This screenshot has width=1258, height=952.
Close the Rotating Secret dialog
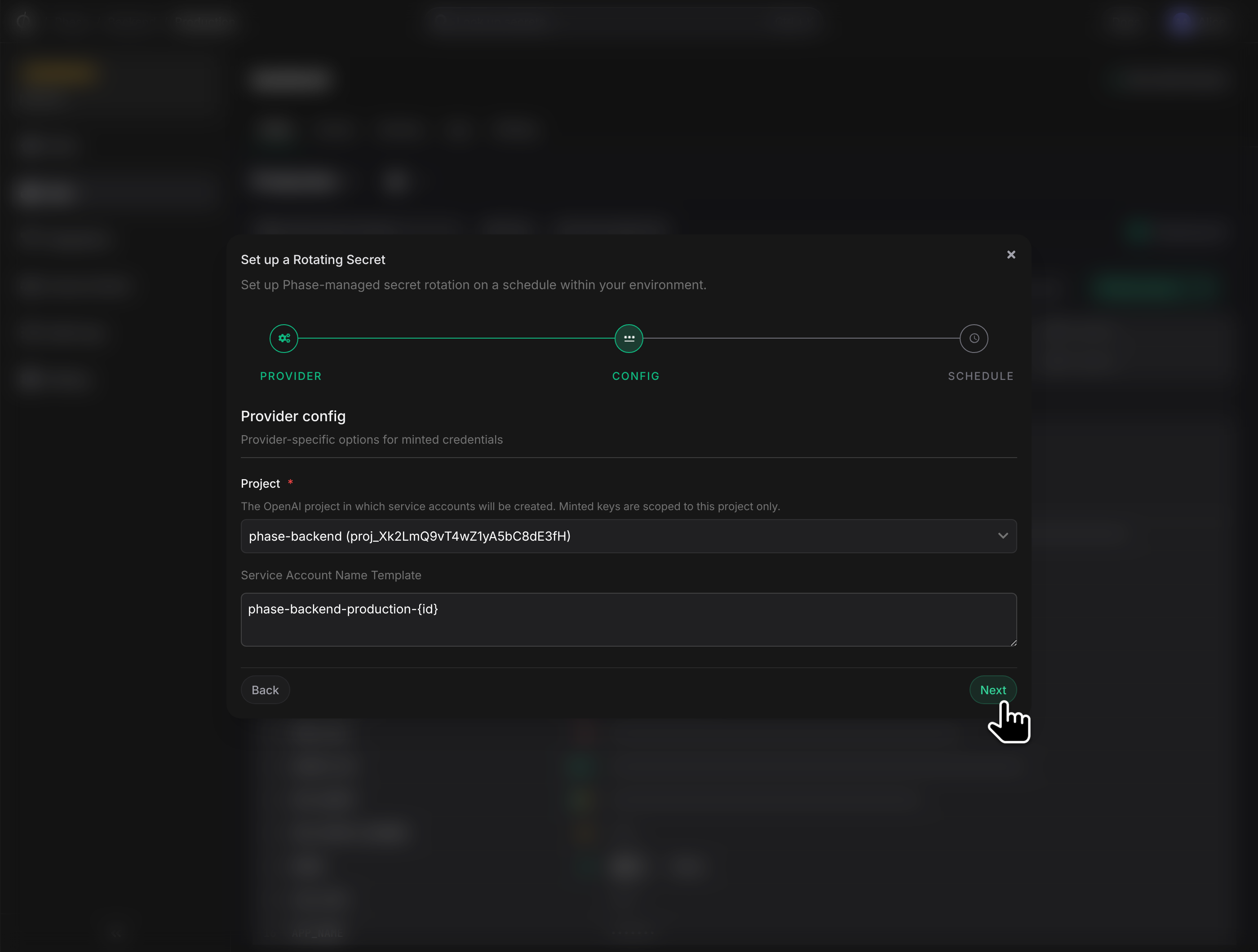click(x=1010, y=255)
